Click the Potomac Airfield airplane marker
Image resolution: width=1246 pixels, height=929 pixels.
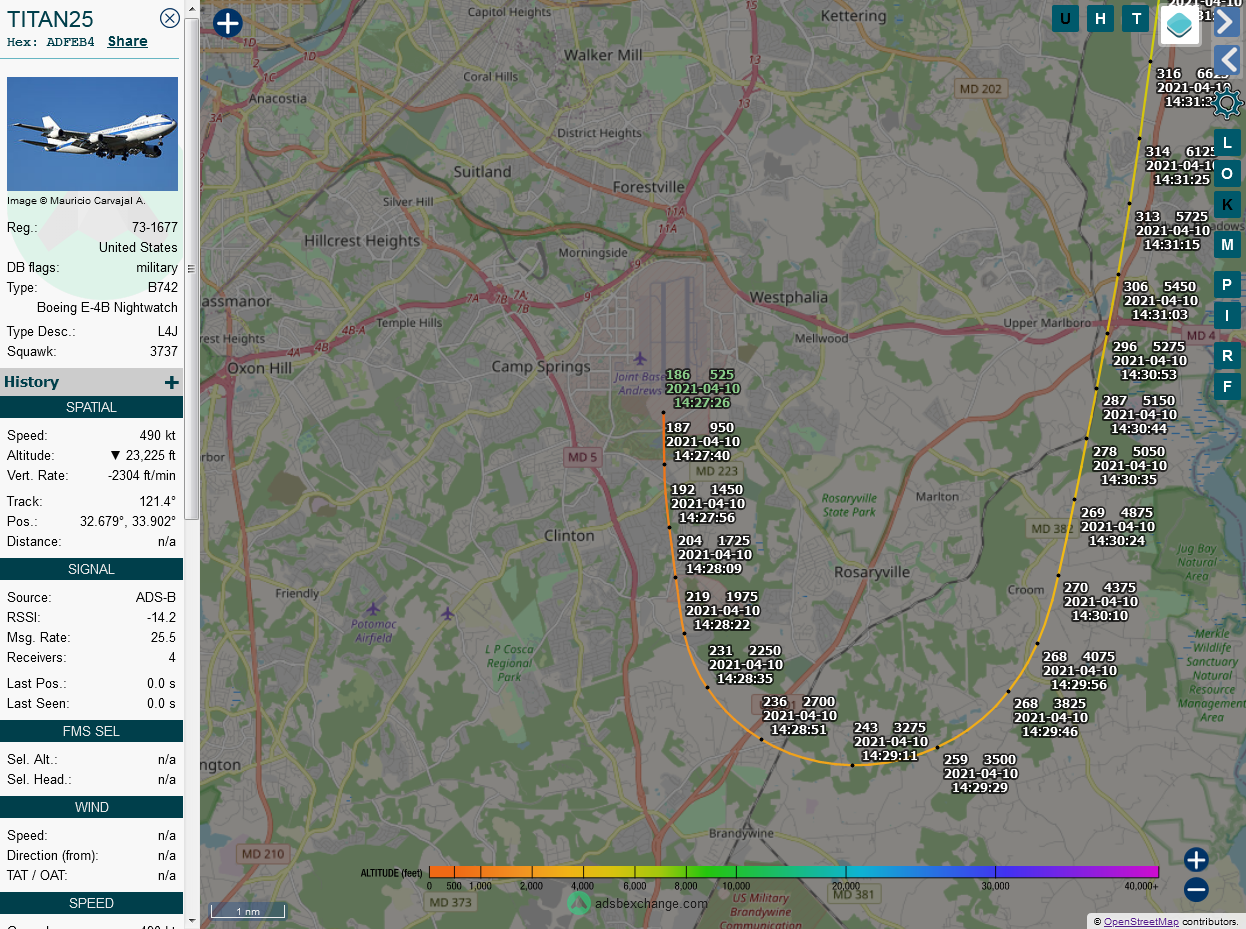point(373,609)
